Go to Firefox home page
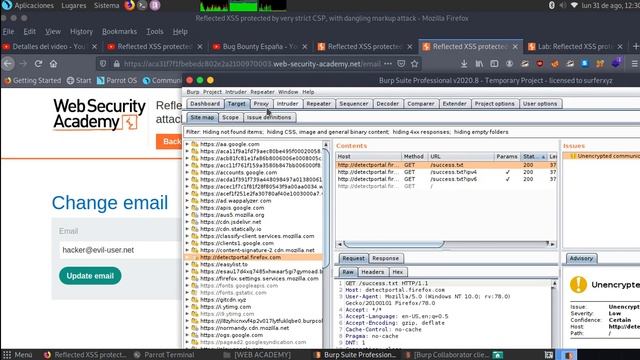The image size is (640, 360). (x=53, y=64)
